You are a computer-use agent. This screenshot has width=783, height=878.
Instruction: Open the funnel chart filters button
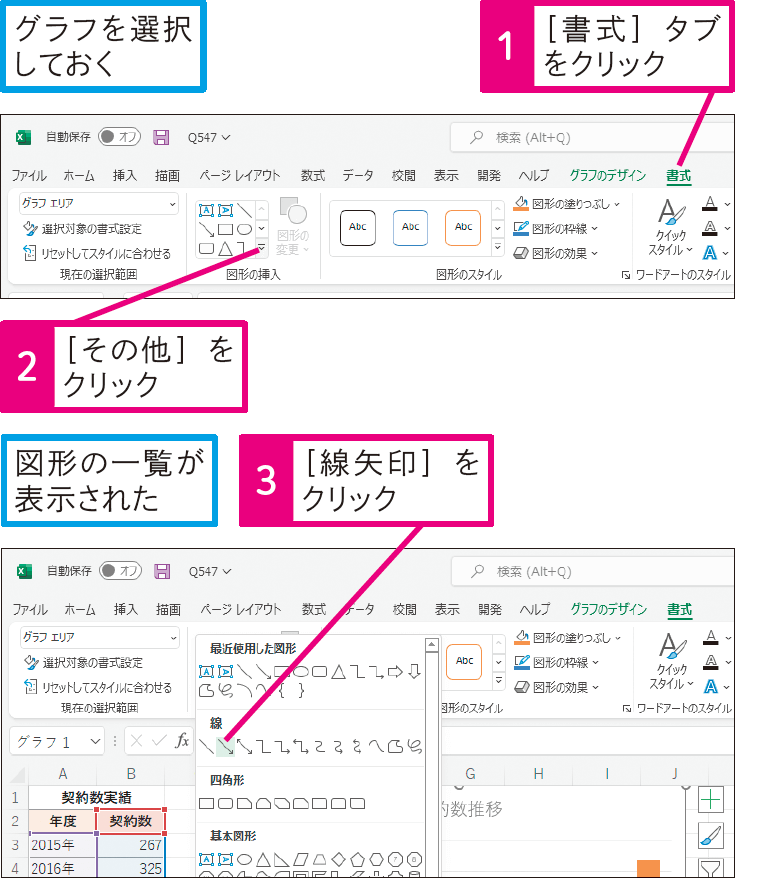pos(710,868)
